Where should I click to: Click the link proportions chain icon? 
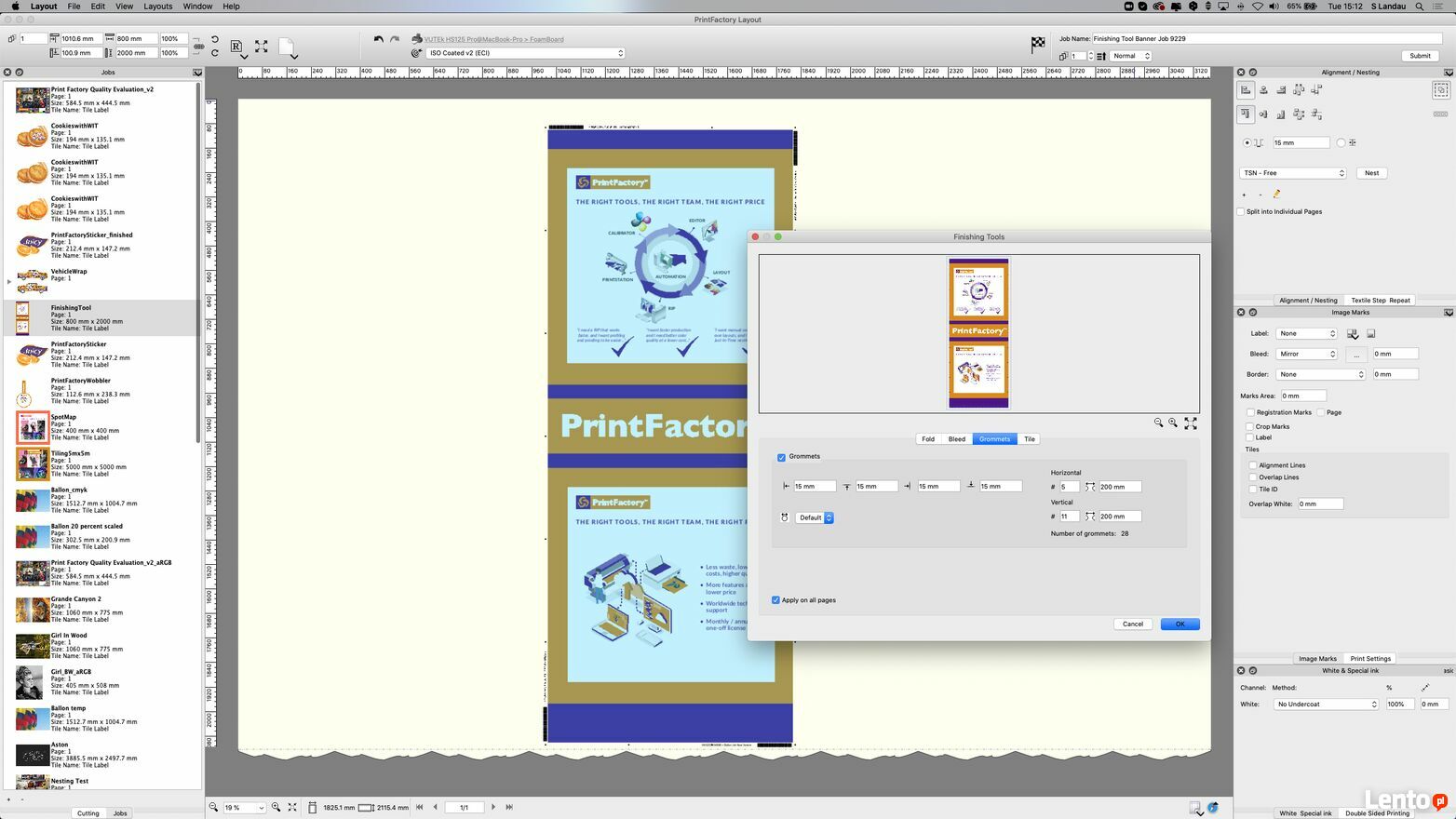197,46
